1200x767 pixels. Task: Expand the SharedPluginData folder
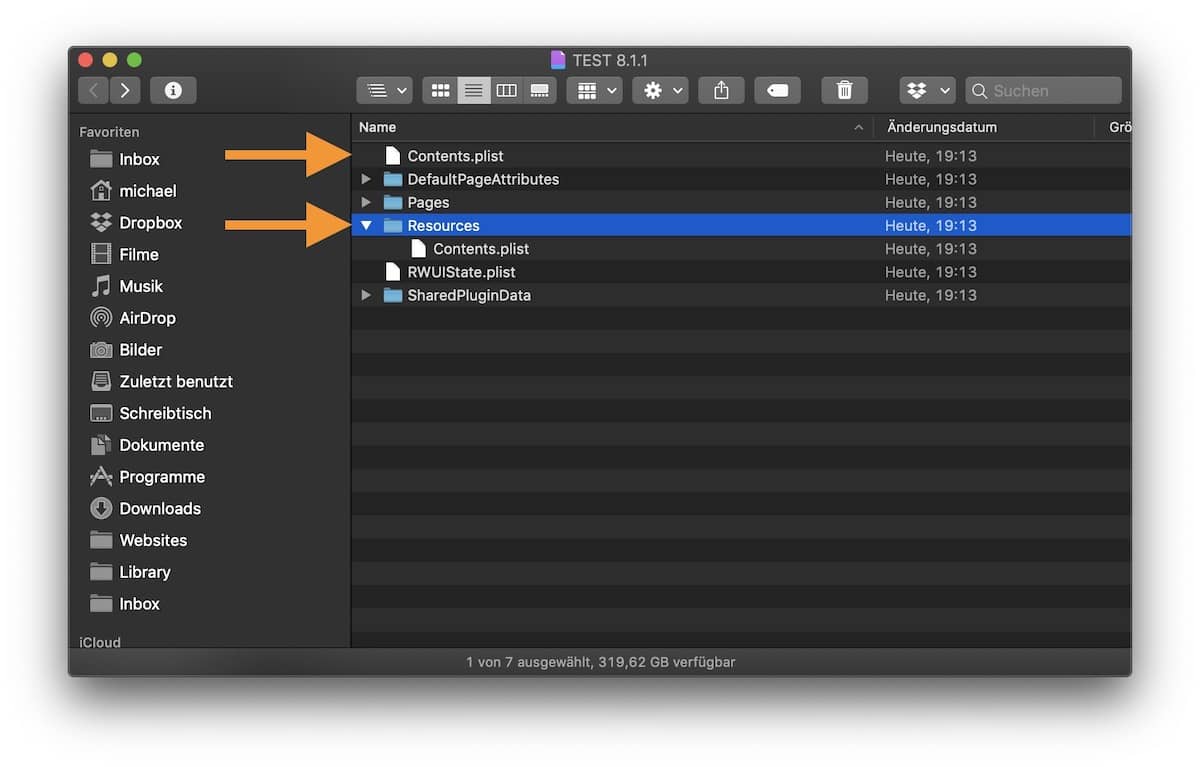point(366,295)
